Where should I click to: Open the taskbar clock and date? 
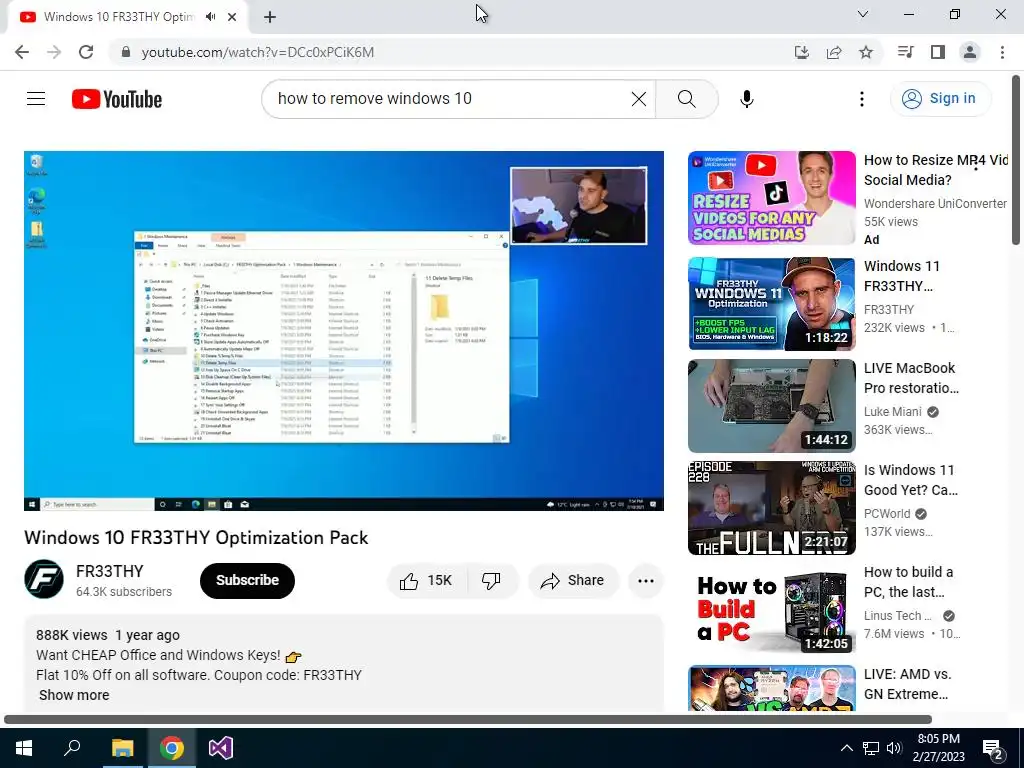click(x=938, y=748)
